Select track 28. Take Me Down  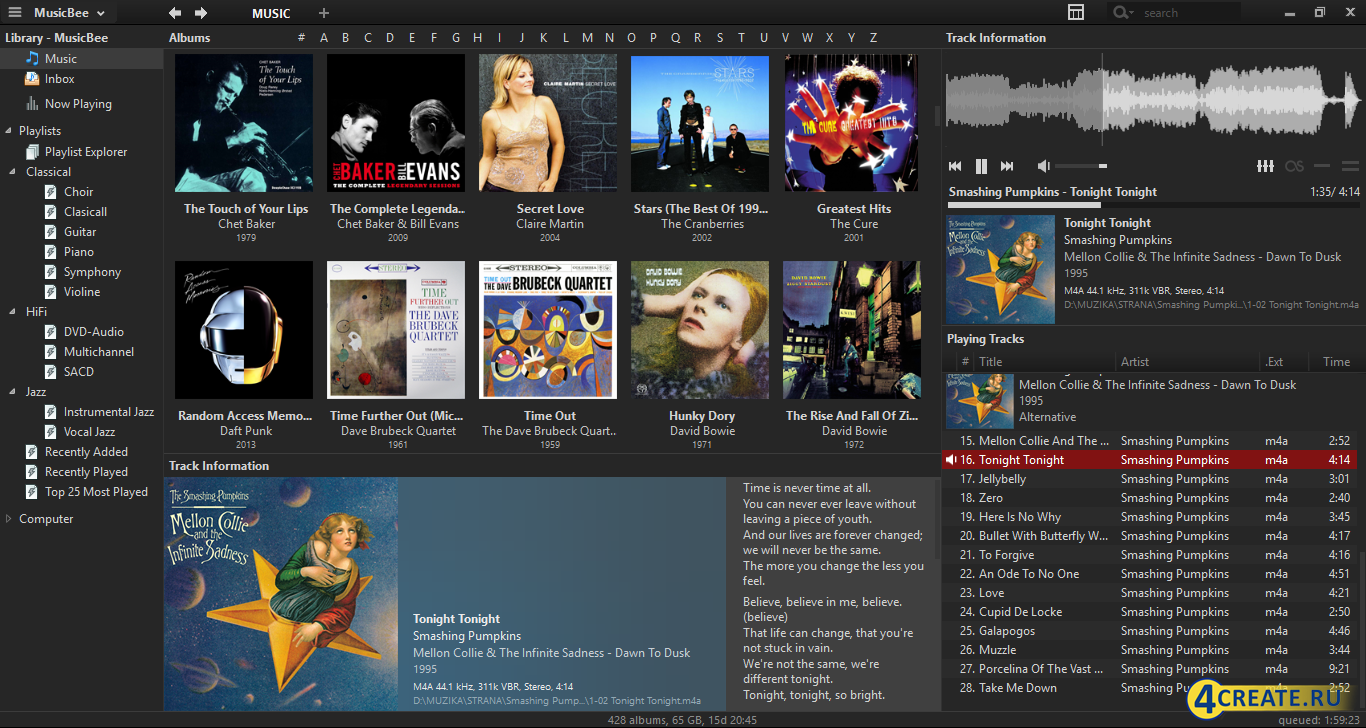coord(1150,688)
